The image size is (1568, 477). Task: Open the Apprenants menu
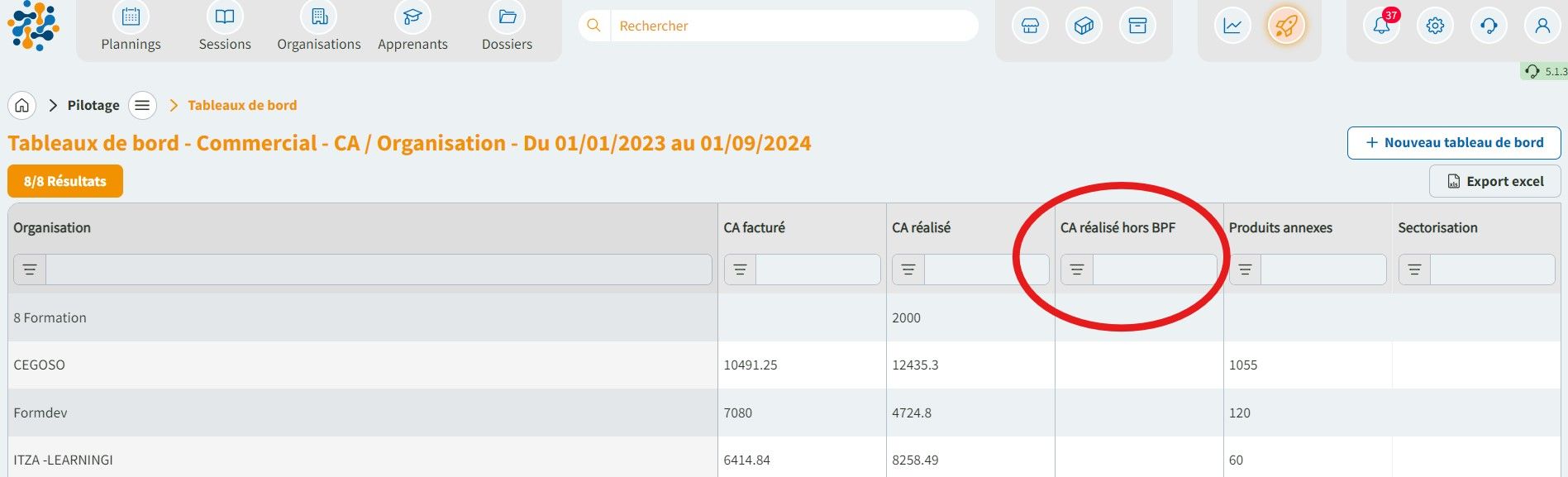tap(412, 29)
